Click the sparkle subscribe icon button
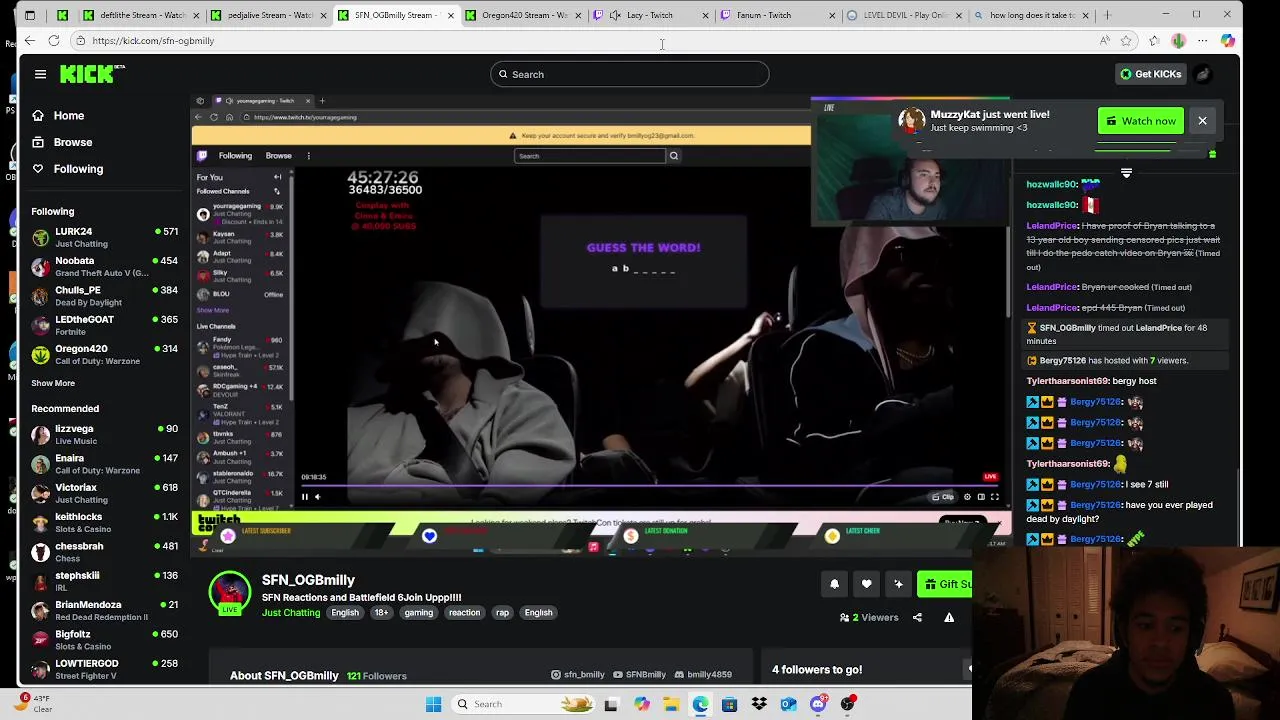This screenshot has width=1280, height=720. click(898, 584)
